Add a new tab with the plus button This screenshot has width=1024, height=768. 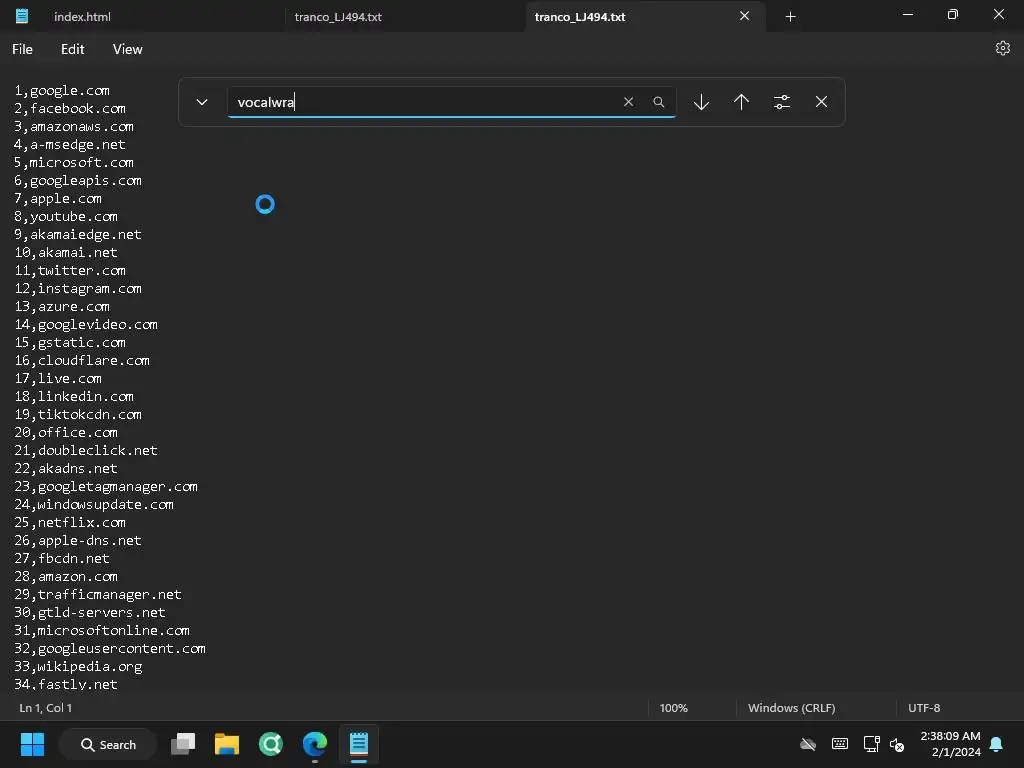coord(790,17)
